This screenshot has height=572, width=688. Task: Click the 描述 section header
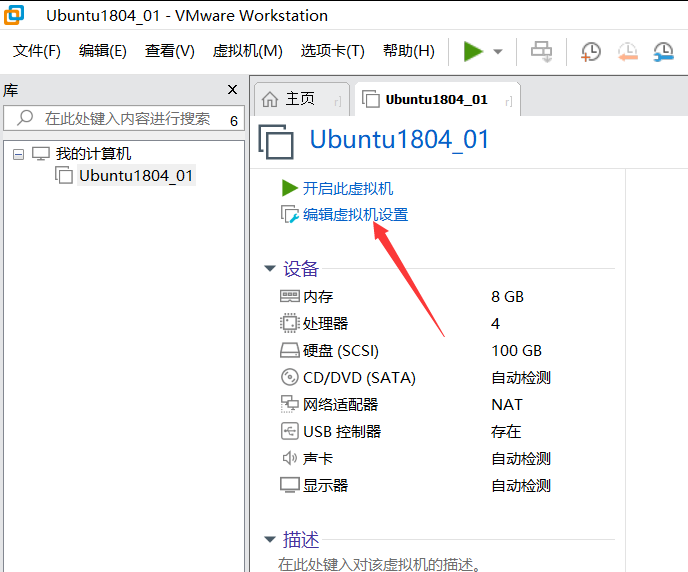[x=301, y=540]
